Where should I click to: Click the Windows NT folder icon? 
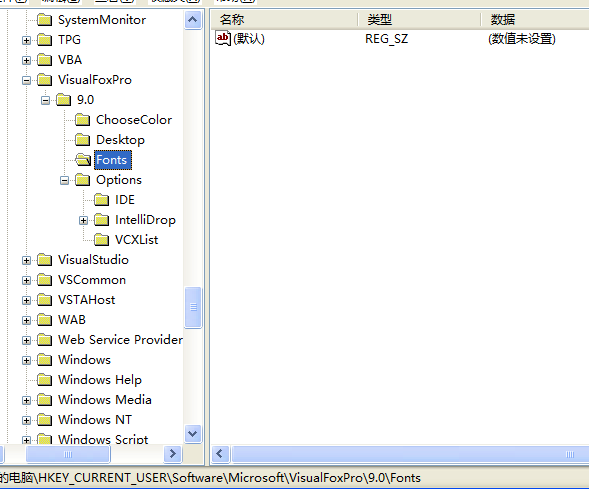44,420
